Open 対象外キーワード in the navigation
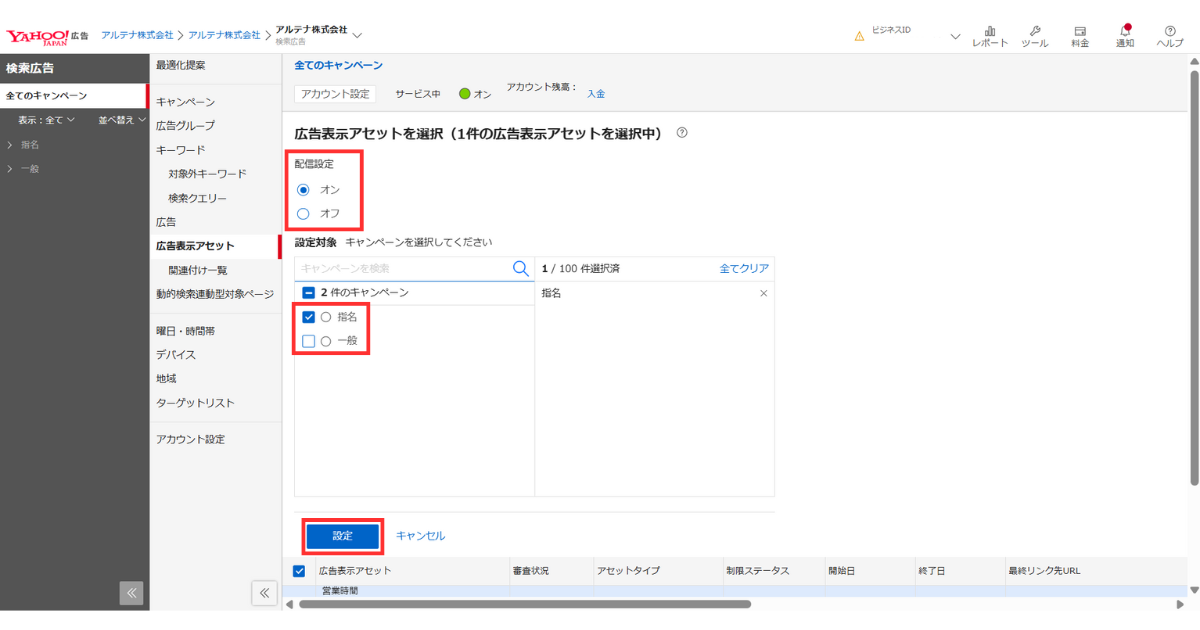 [x=207, y=174]
